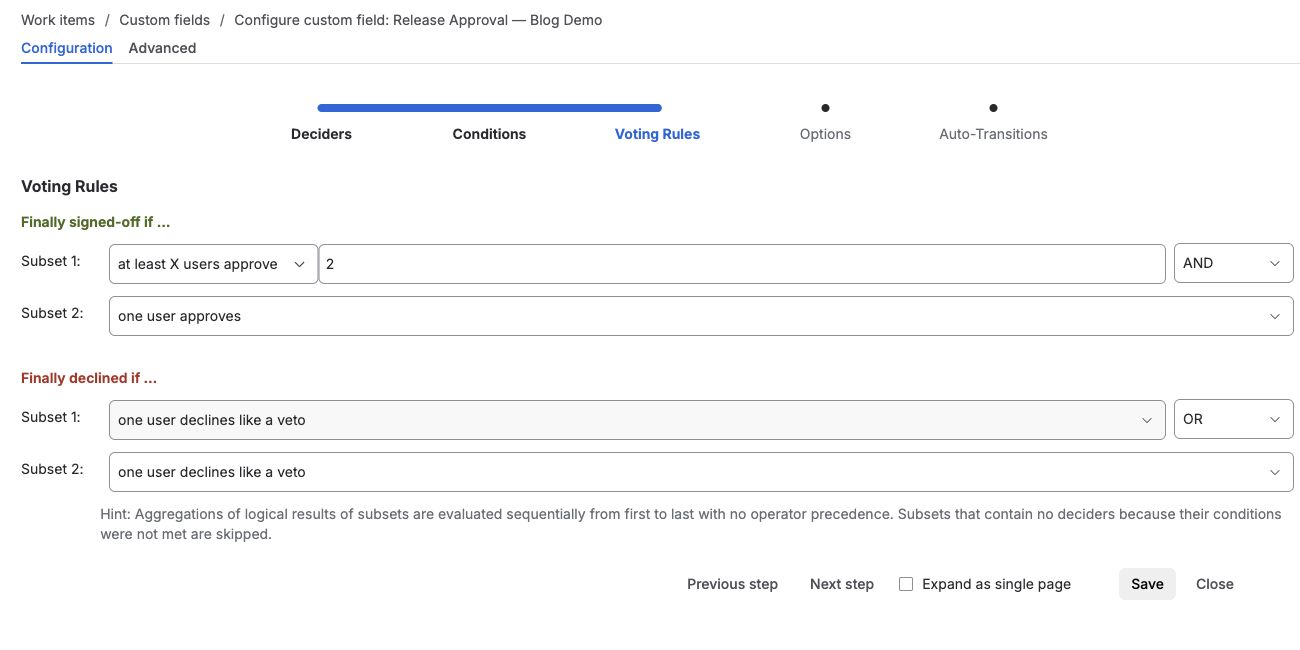The height and width of the screenshot is (650, 1300).
Task: Open declined Subset 1 veto rule dropdown
Action: (x=637, y=420)
